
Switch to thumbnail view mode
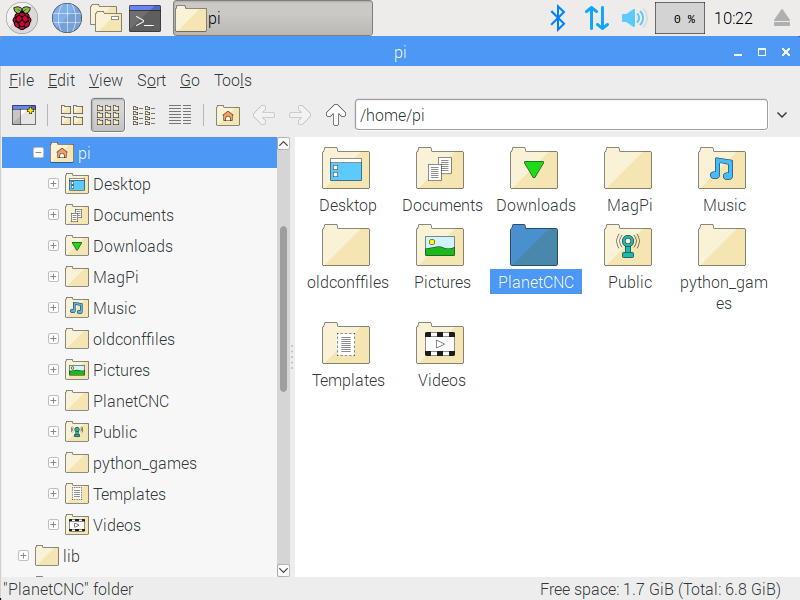tap(108, 115)
